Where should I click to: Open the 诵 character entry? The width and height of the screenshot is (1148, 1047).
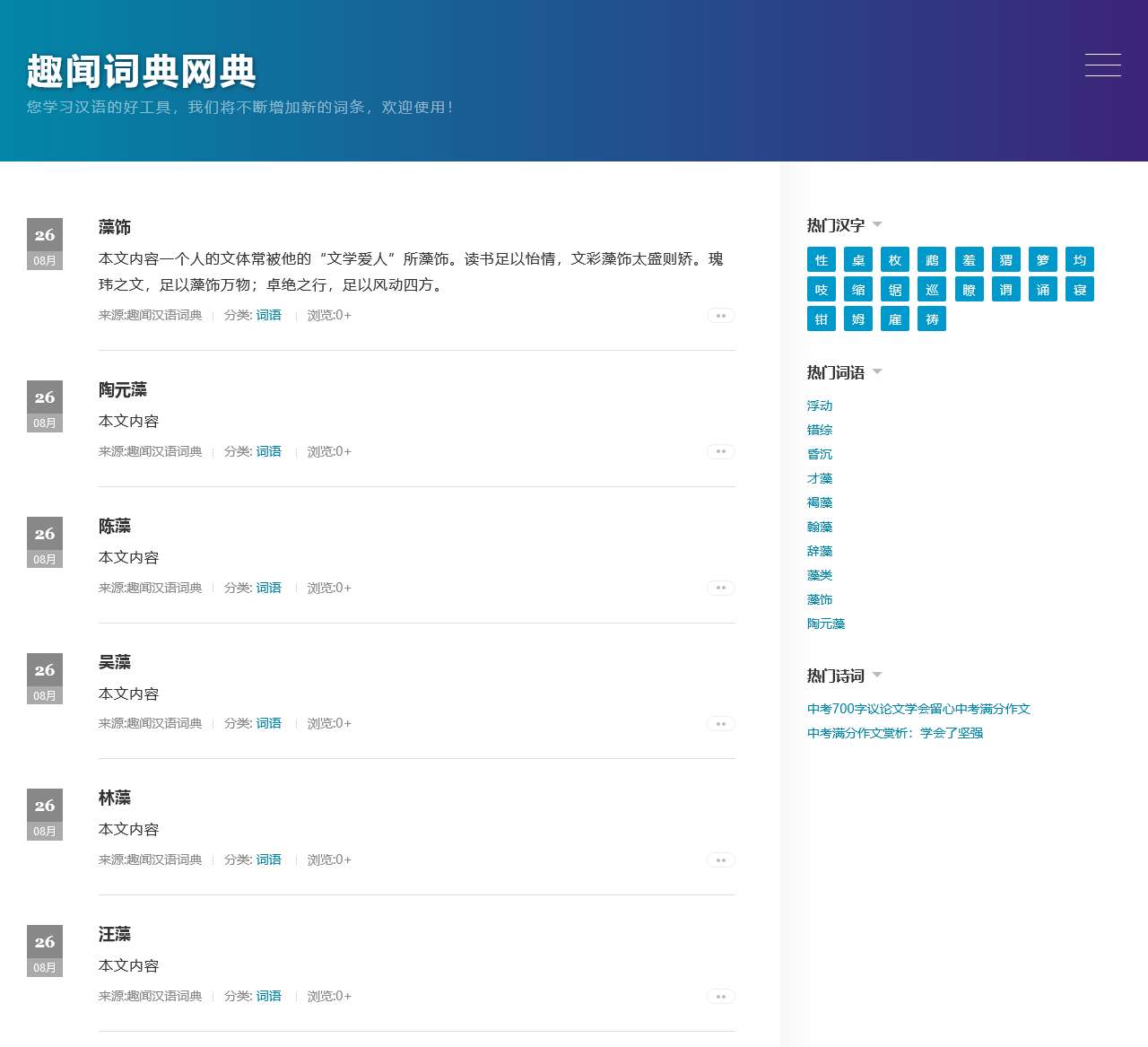tap(1042, 289)
